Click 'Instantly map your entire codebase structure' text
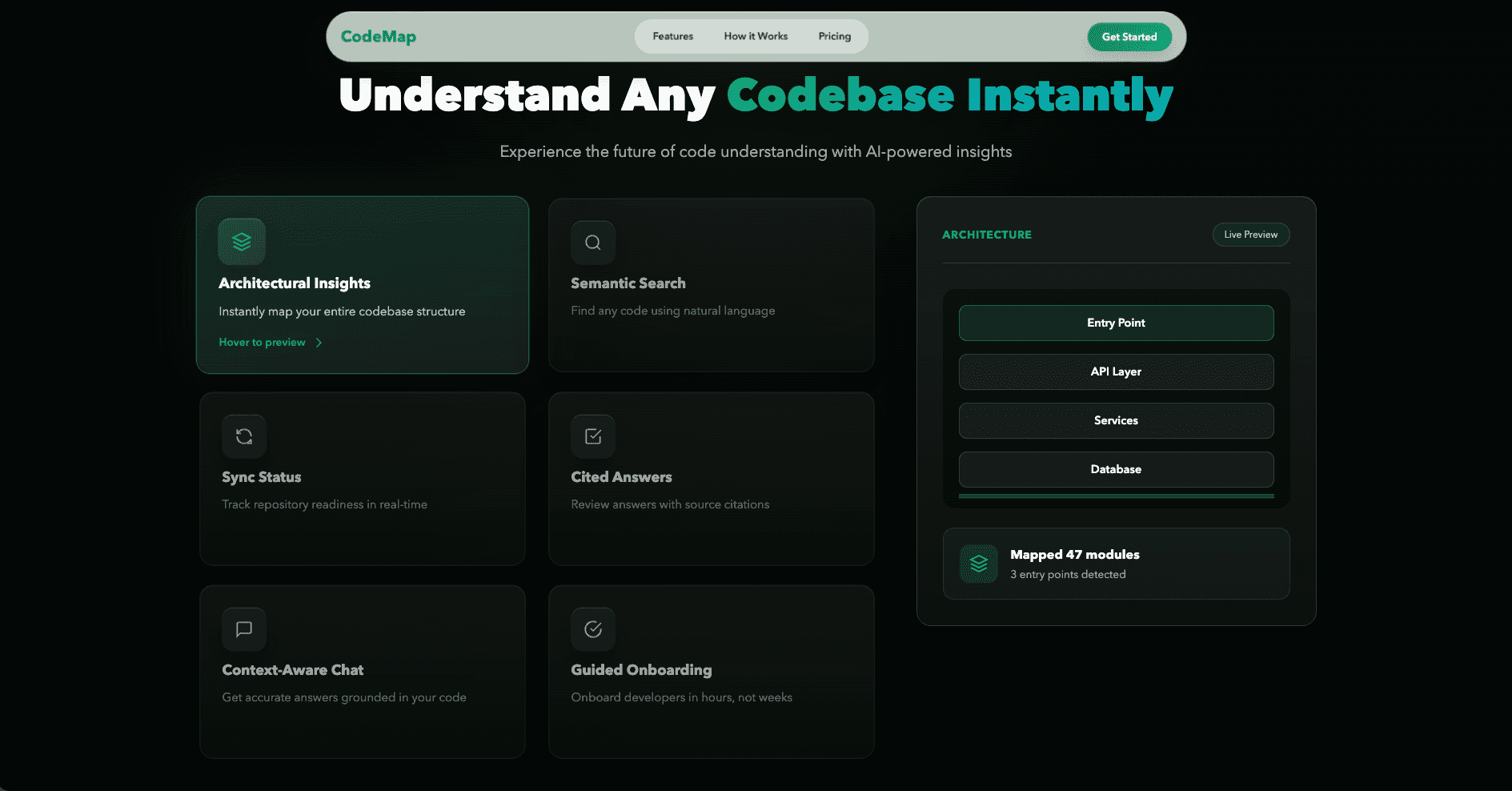Image resolution: width=1512 pixels, height=791 pixels. (x=342, y=311)
